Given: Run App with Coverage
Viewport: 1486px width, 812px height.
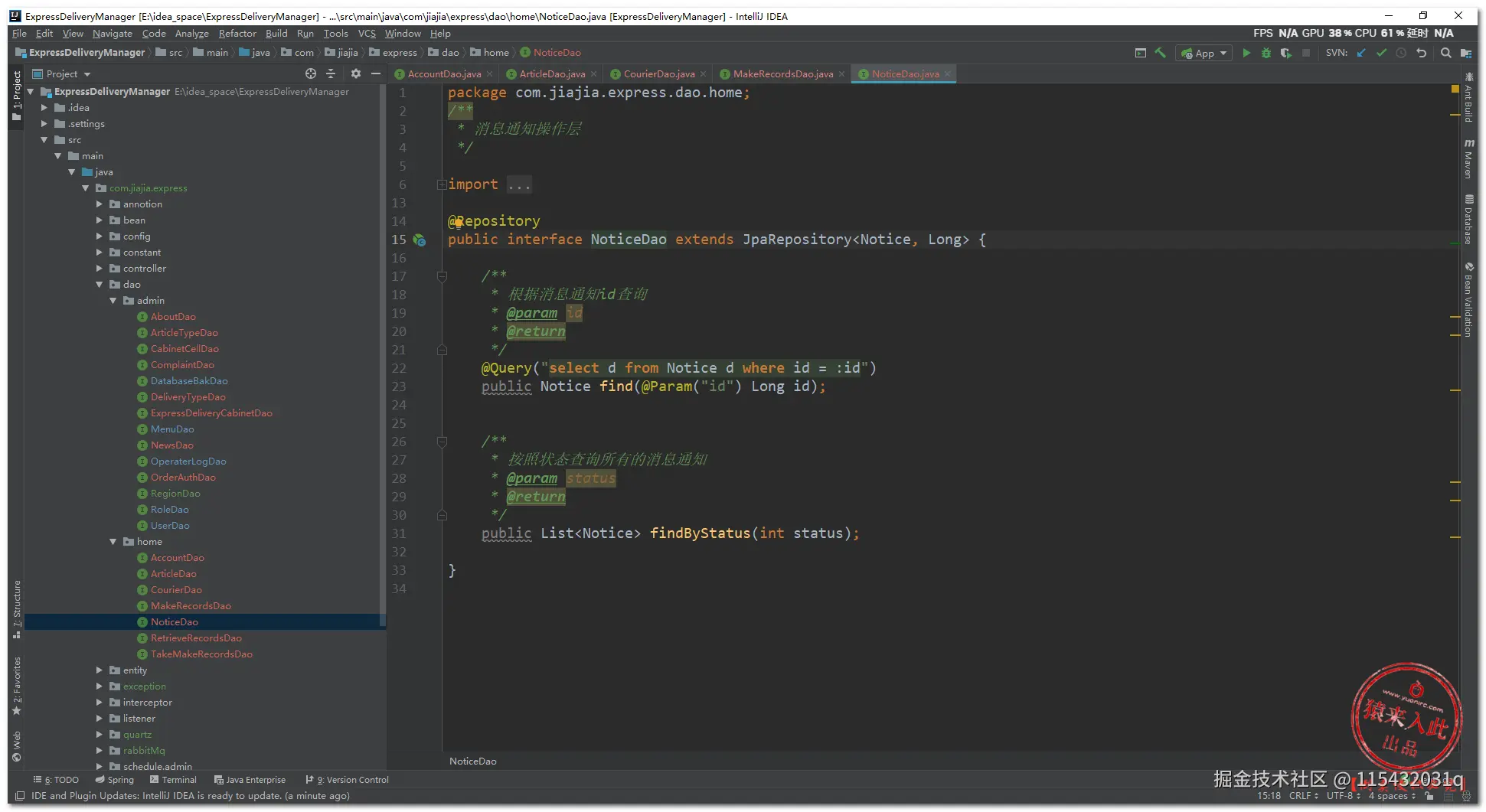Looking at the screenshot, I should click(1286, 53).
